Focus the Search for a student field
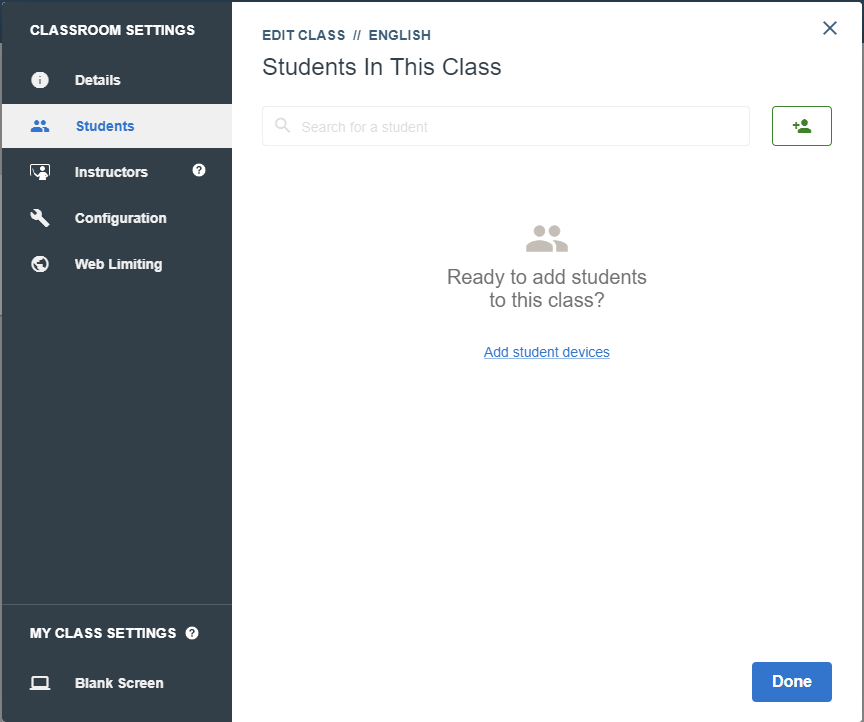Image resolution: width=864 pixels, height=722 pixels. (505, 126)
